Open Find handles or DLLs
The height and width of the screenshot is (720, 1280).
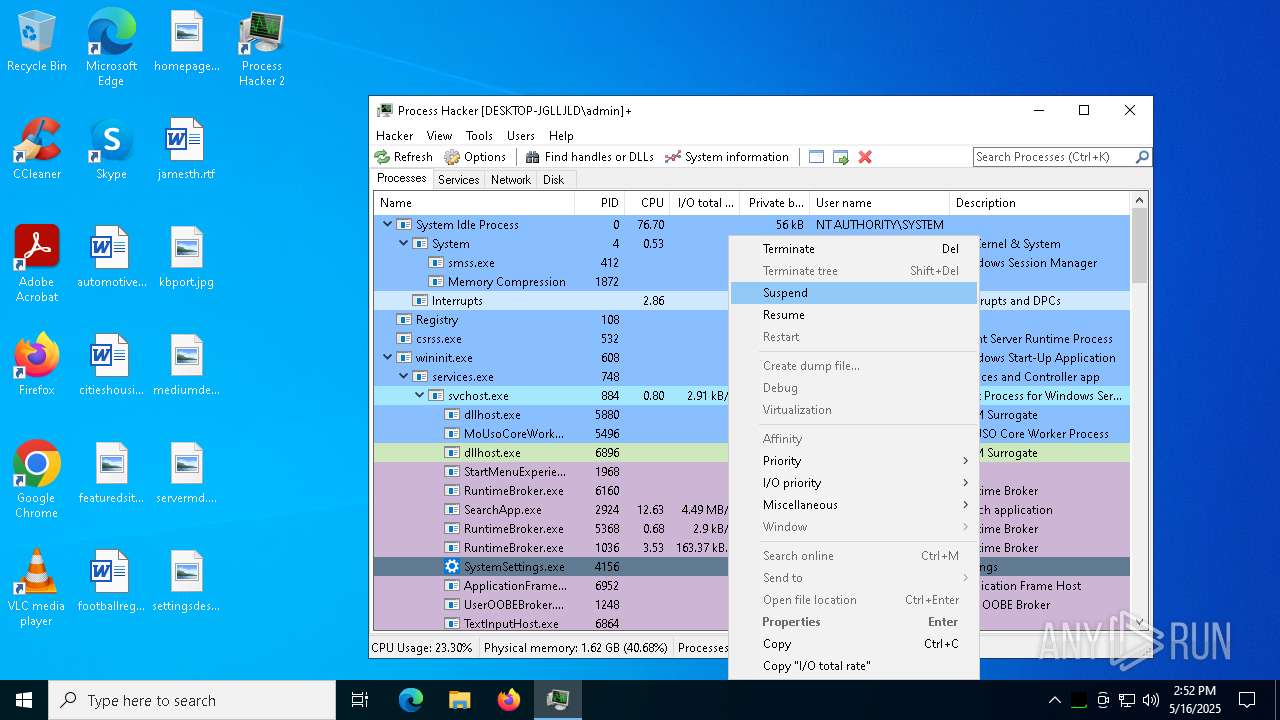[x=589, y=157]
